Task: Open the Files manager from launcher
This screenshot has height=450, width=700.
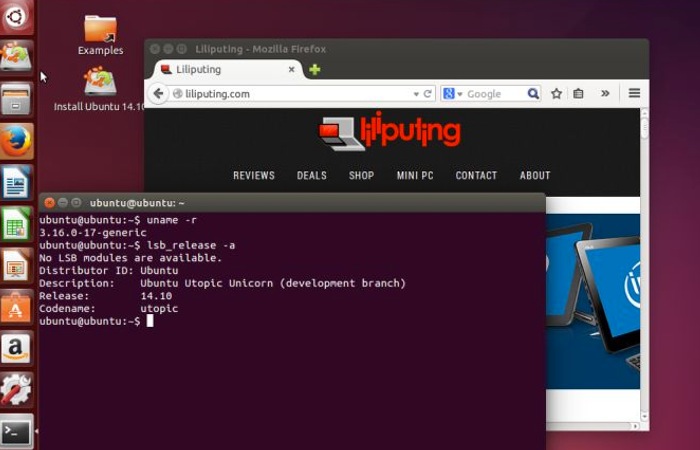Action: 17,99
